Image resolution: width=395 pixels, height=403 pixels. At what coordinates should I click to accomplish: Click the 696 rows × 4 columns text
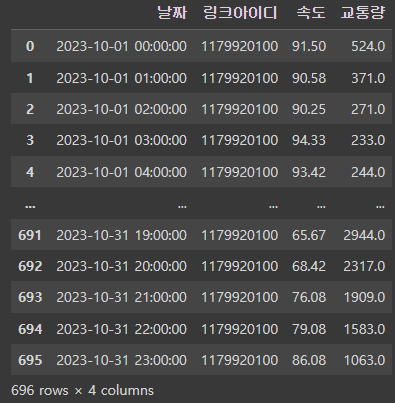[82, 390]
